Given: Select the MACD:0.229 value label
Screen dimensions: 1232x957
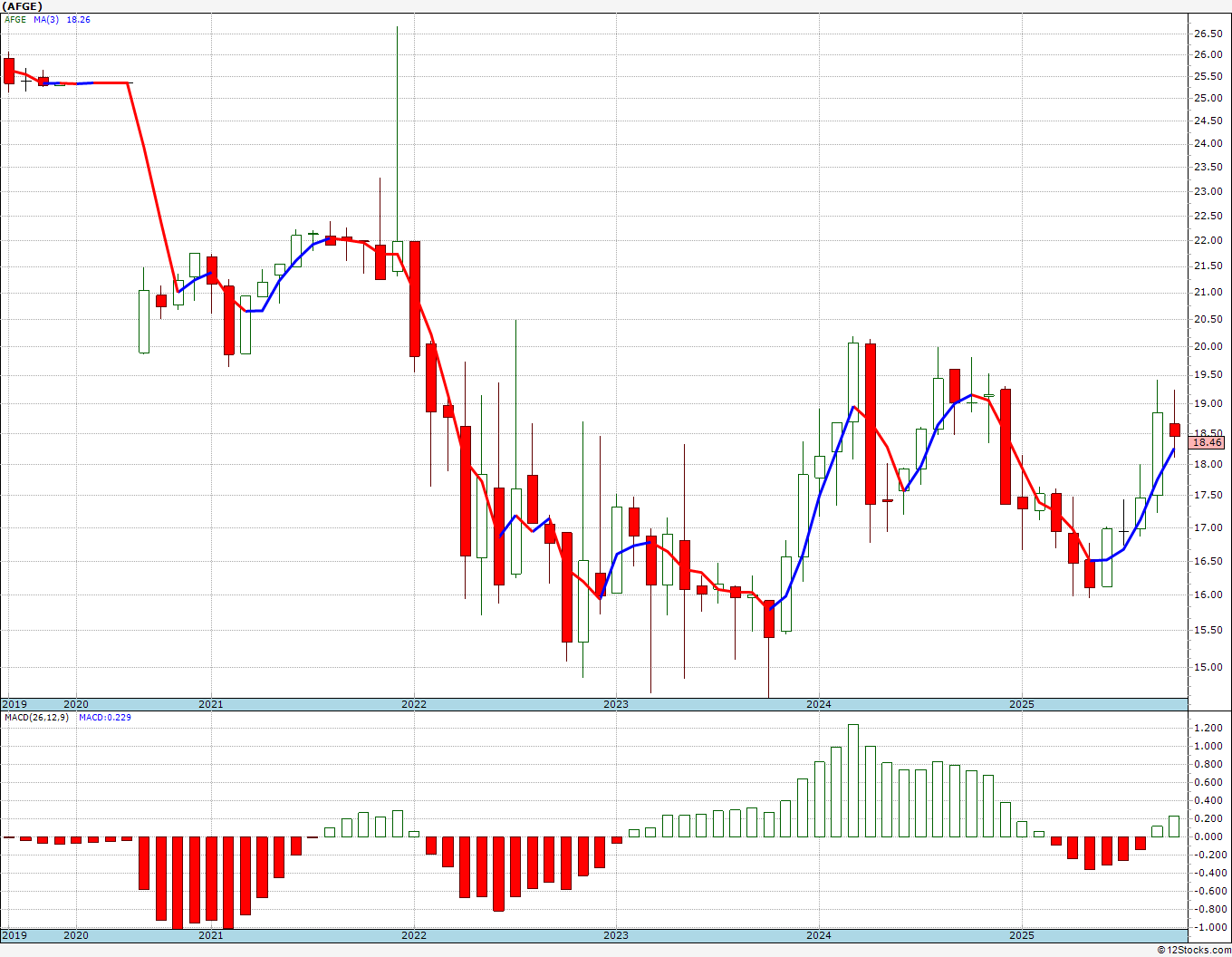Looking at the screenshot, I should coord(105,718).
